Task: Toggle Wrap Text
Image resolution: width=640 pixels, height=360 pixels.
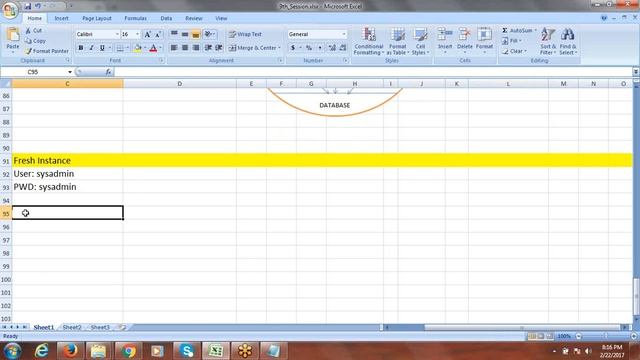Action: [245, 34]
